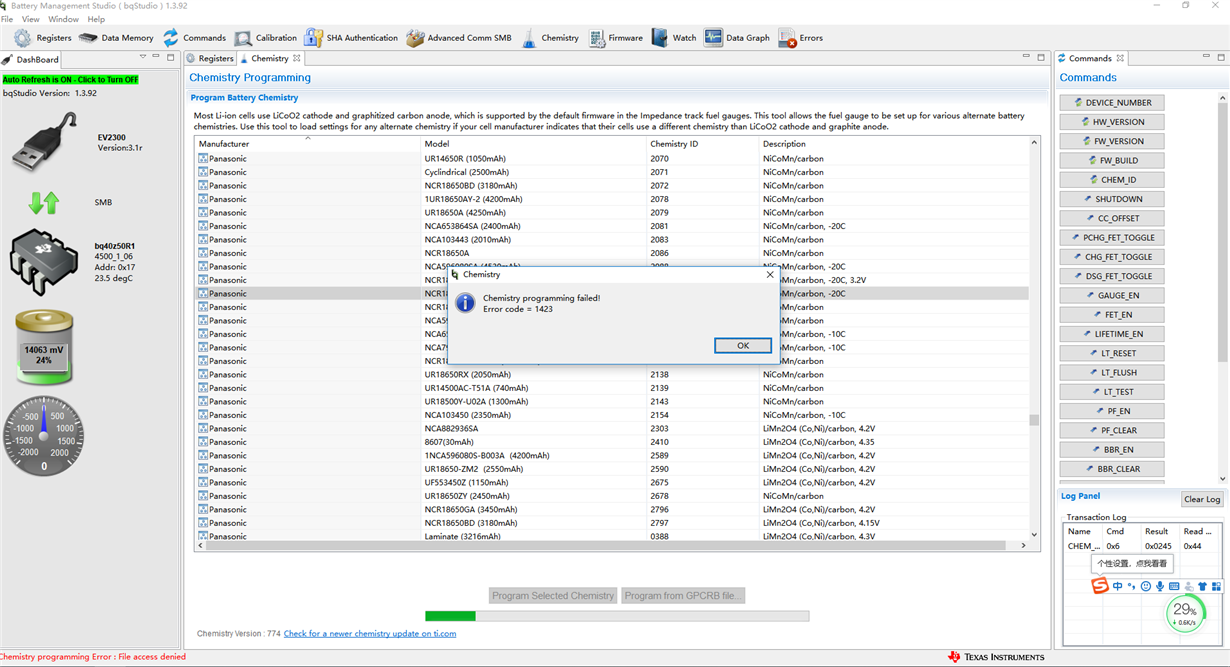Image resolution: width=1230 pixels, height=667 pixels.
Task: Click Program from GPCRB file button
Action: point(683,596)
